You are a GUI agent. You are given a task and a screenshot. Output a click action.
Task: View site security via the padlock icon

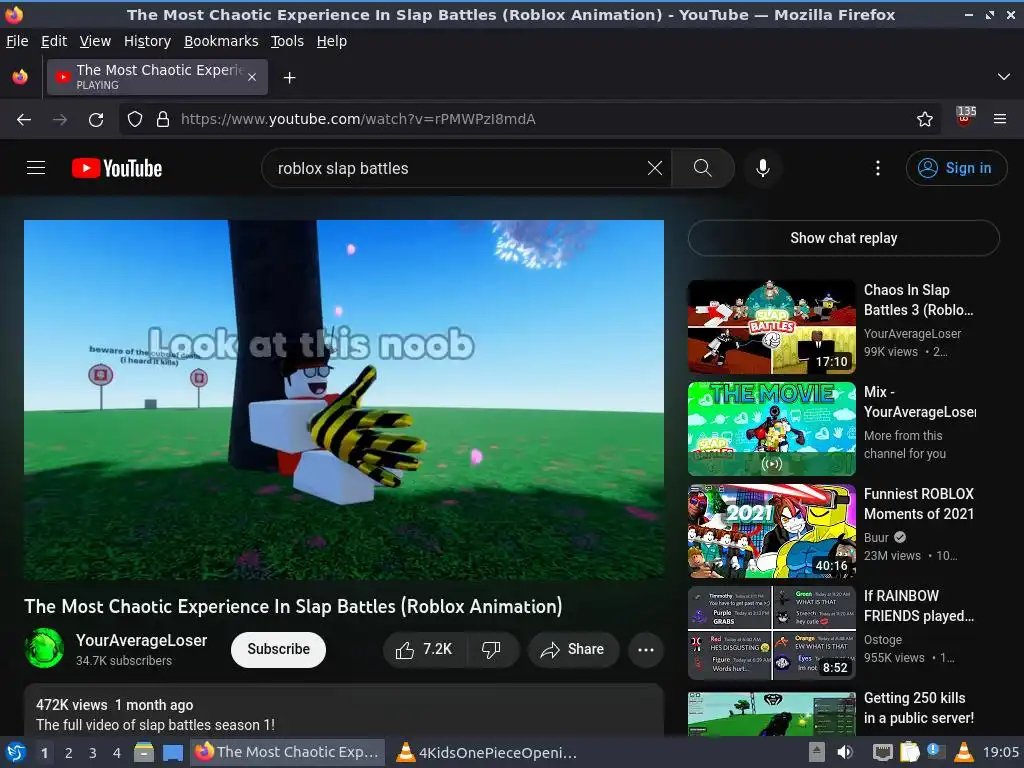click(163, 120)
